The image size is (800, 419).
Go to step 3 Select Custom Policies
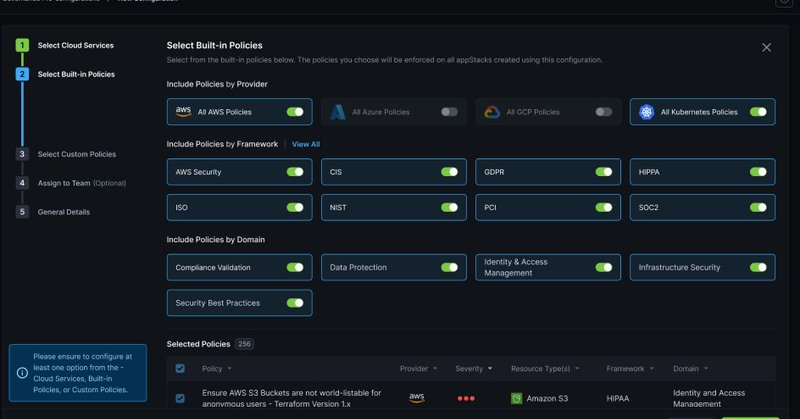pyautogui.click(x=66, y=154)
